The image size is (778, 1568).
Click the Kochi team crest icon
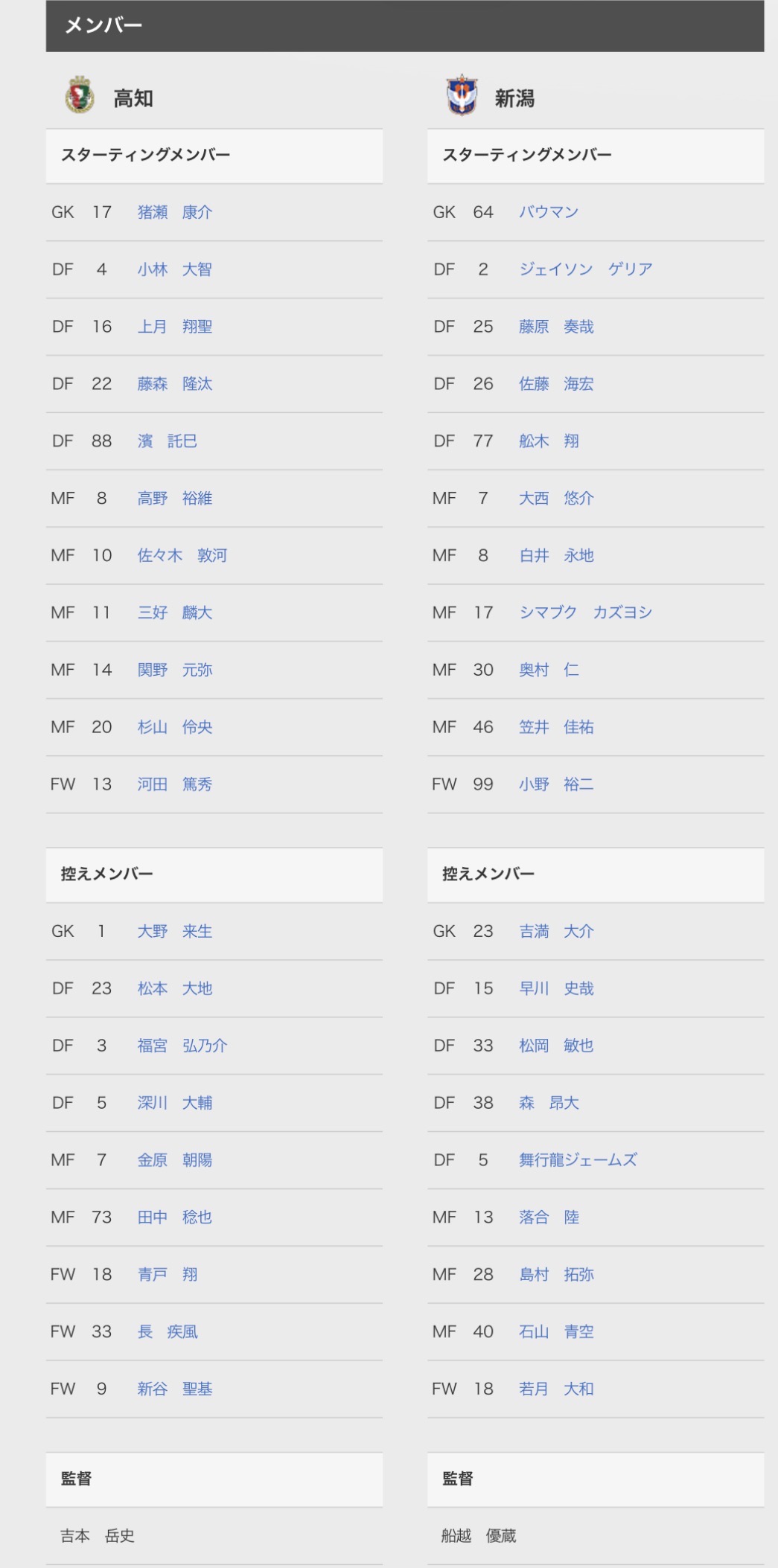(79, 95)
